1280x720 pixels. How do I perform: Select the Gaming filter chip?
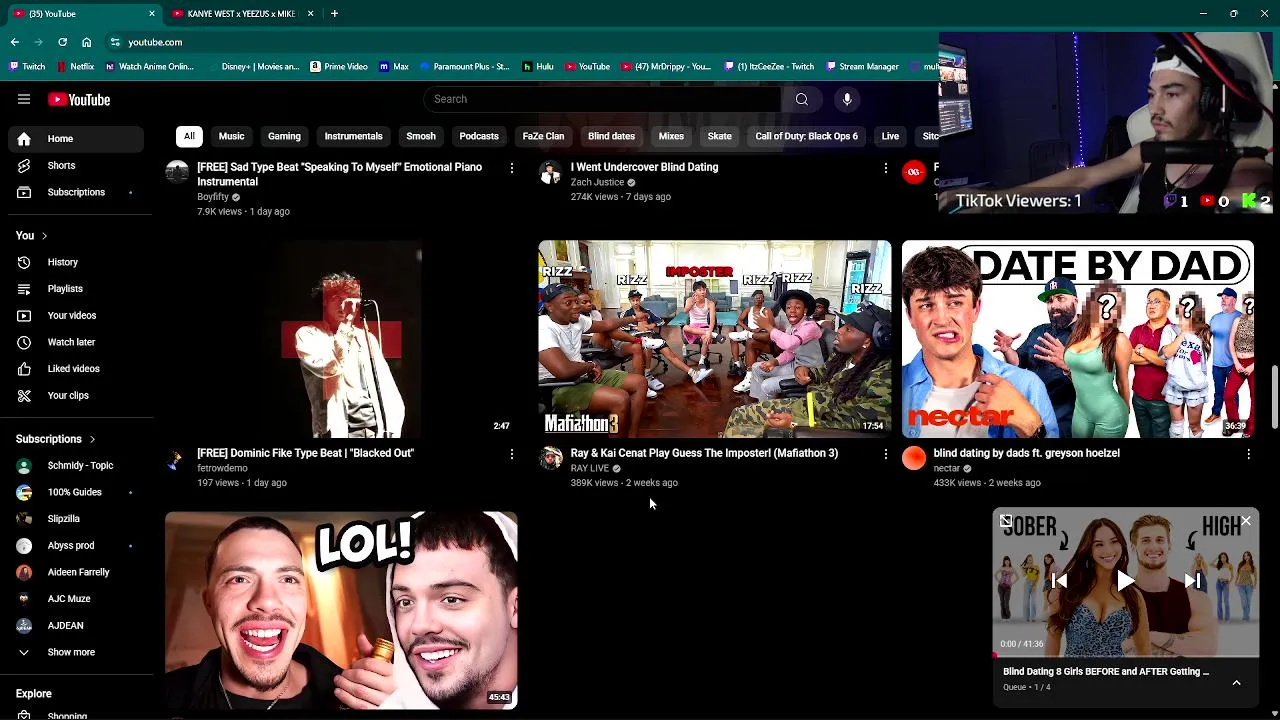[x=284, y=136]
